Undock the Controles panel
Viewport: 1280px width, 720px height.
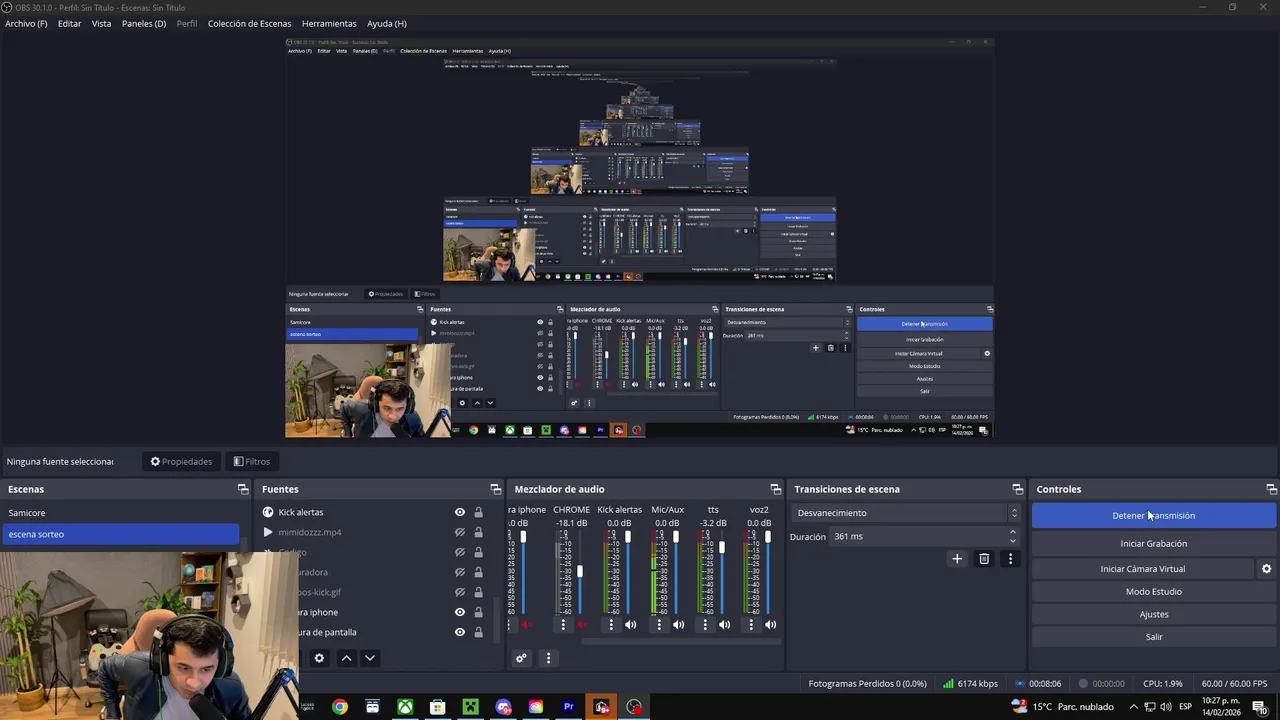click(1271, 489)
